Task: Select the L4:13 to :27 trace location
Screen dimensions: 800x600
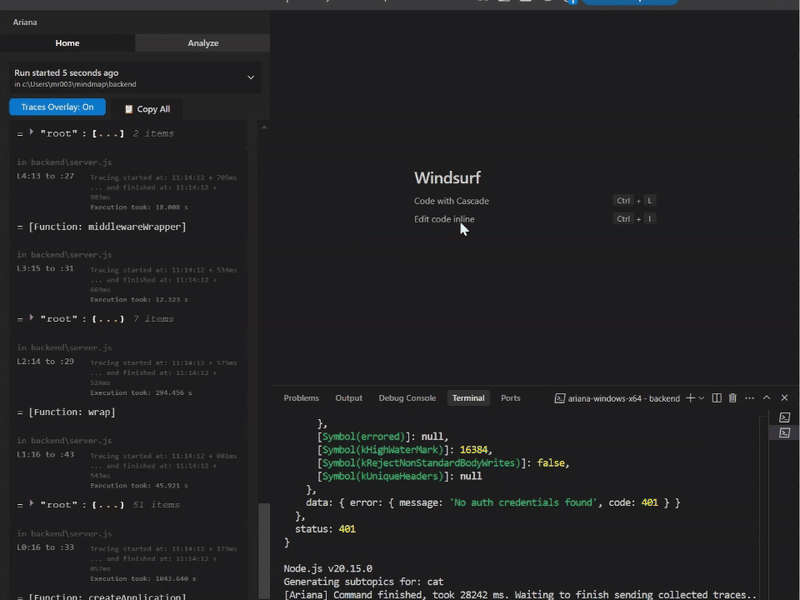Action: click(45, 176)
